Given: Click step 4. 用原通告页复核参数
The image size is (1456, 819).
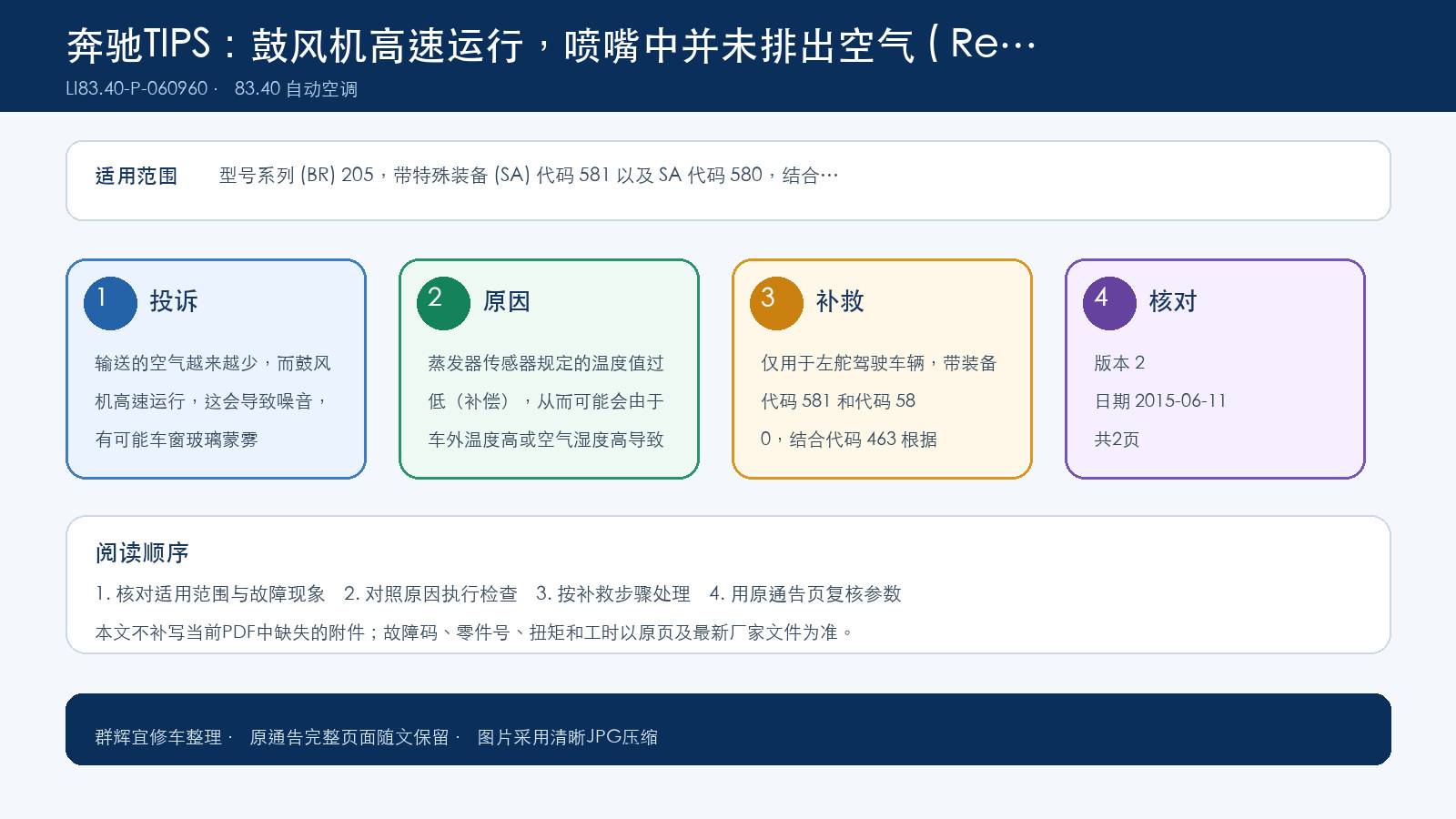Looking at the screenshot, I should coord(805,594).
